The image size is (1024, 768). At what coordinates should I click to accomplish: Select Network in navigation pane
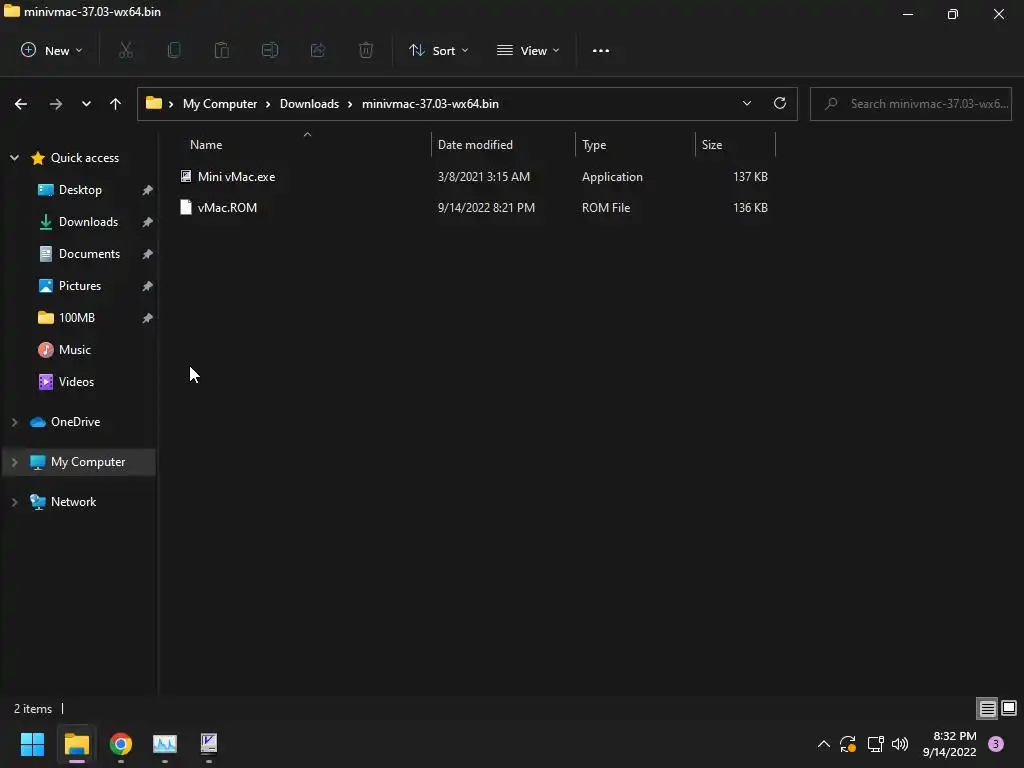73,502
